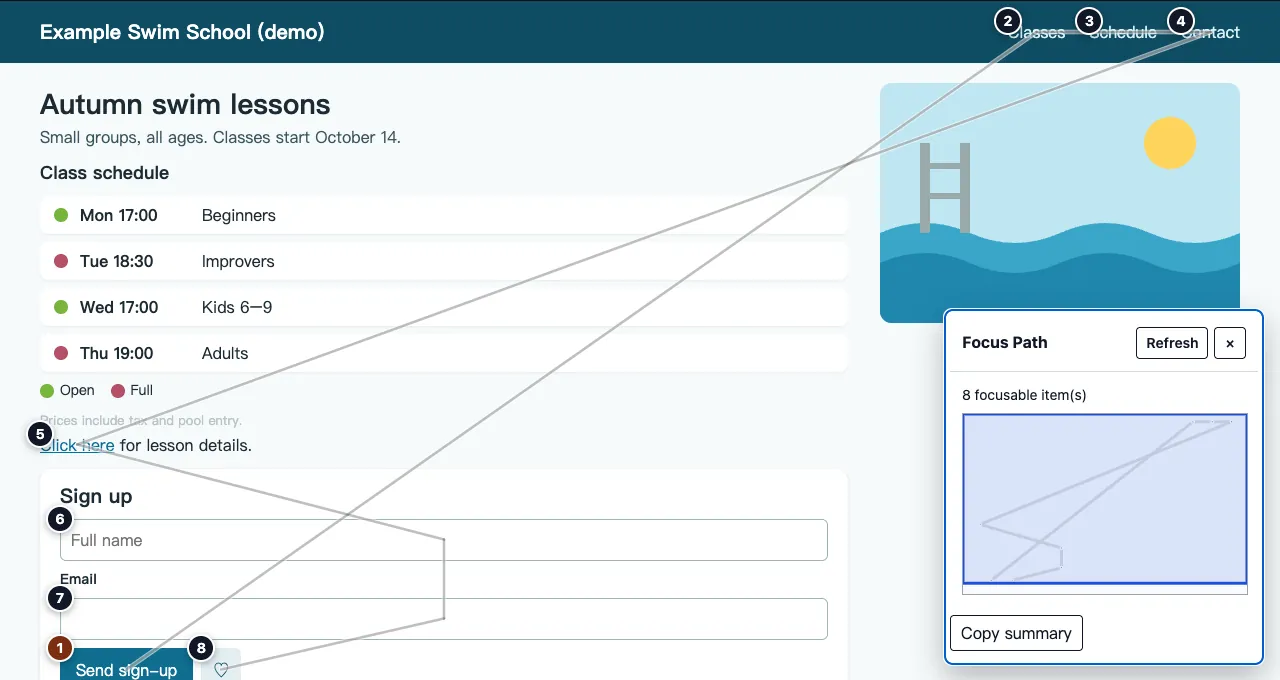
Task: Click the Full legend label
Action: (x=141, y=390)
